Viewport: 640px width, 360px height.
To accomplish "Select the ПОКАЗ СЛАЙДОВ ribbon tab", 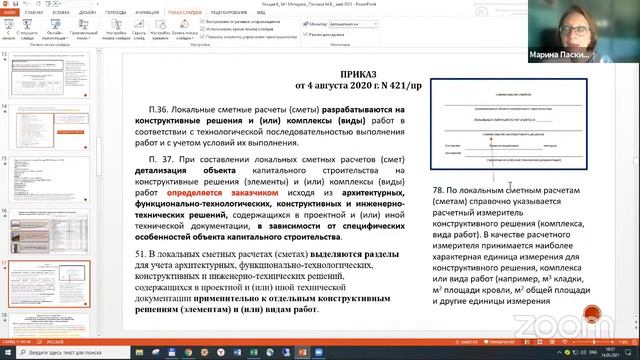I will (185, 13).
